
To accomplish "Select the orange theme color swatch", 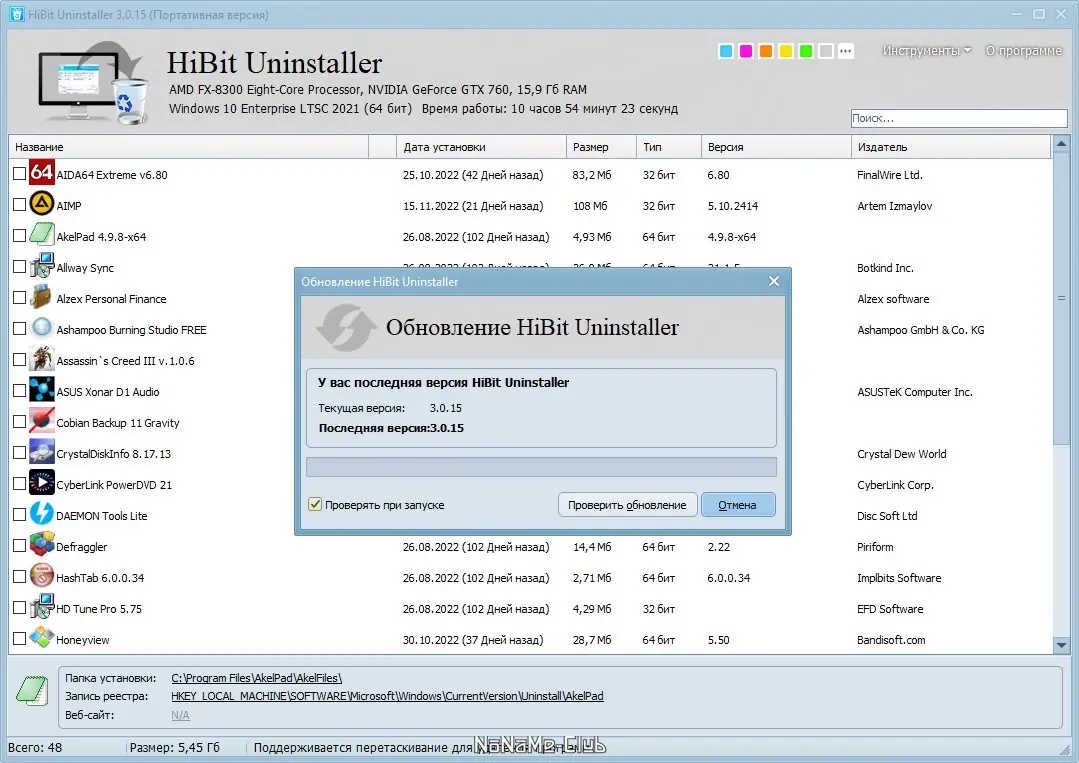I will point(766,51).
